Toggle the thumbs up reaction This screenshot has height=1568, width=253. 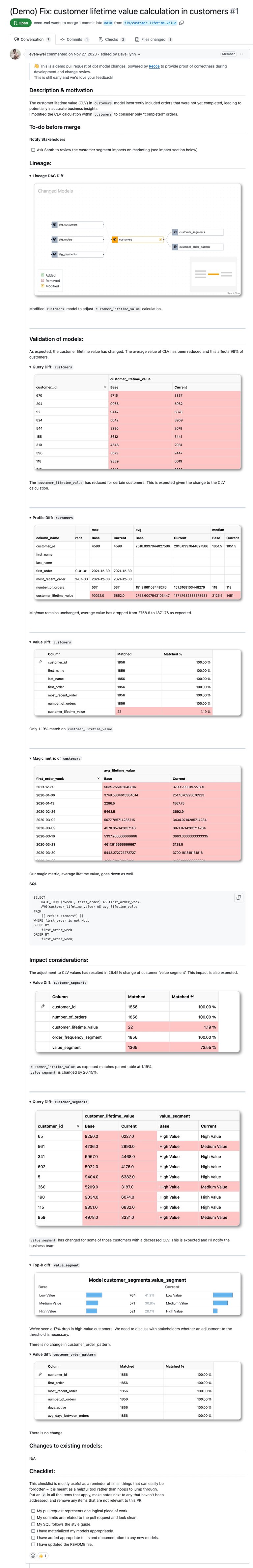click(x=42, y=1555)
